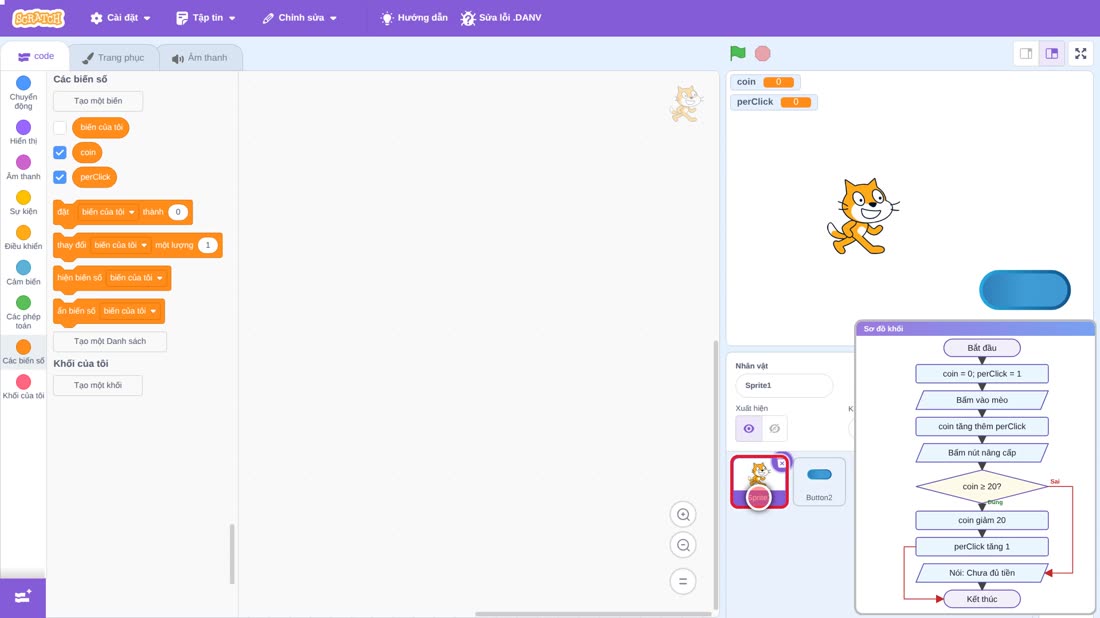The height and width of the screenshot is (618, 1100).
Task: Click the Scratch logo
Action: tap(39, 18)
